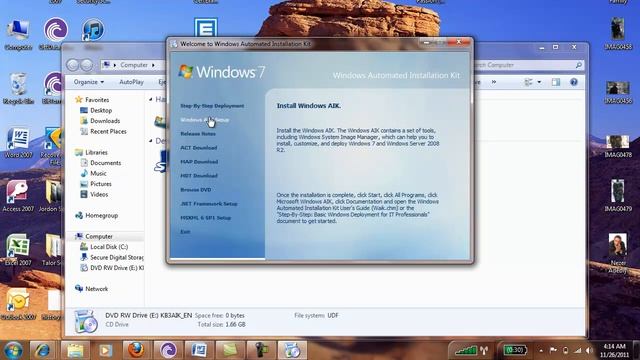Click ACT Download link
Image resolution: width=640 pixels, height=360 pixels.
coord(198,148)
